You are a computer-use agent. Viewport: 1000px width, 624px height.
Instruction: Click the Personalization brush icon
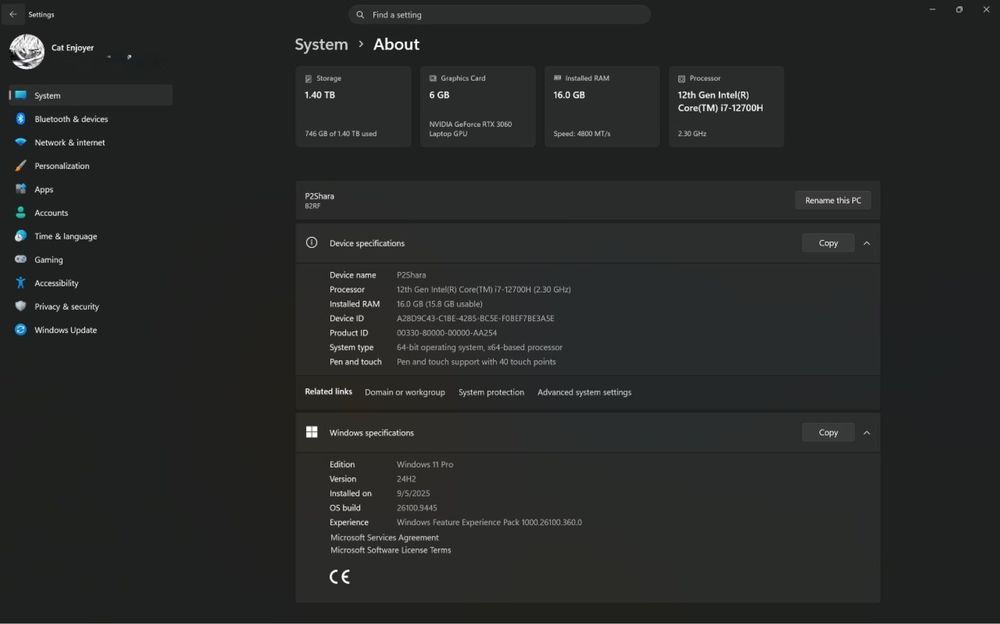[x=21, y=166]
